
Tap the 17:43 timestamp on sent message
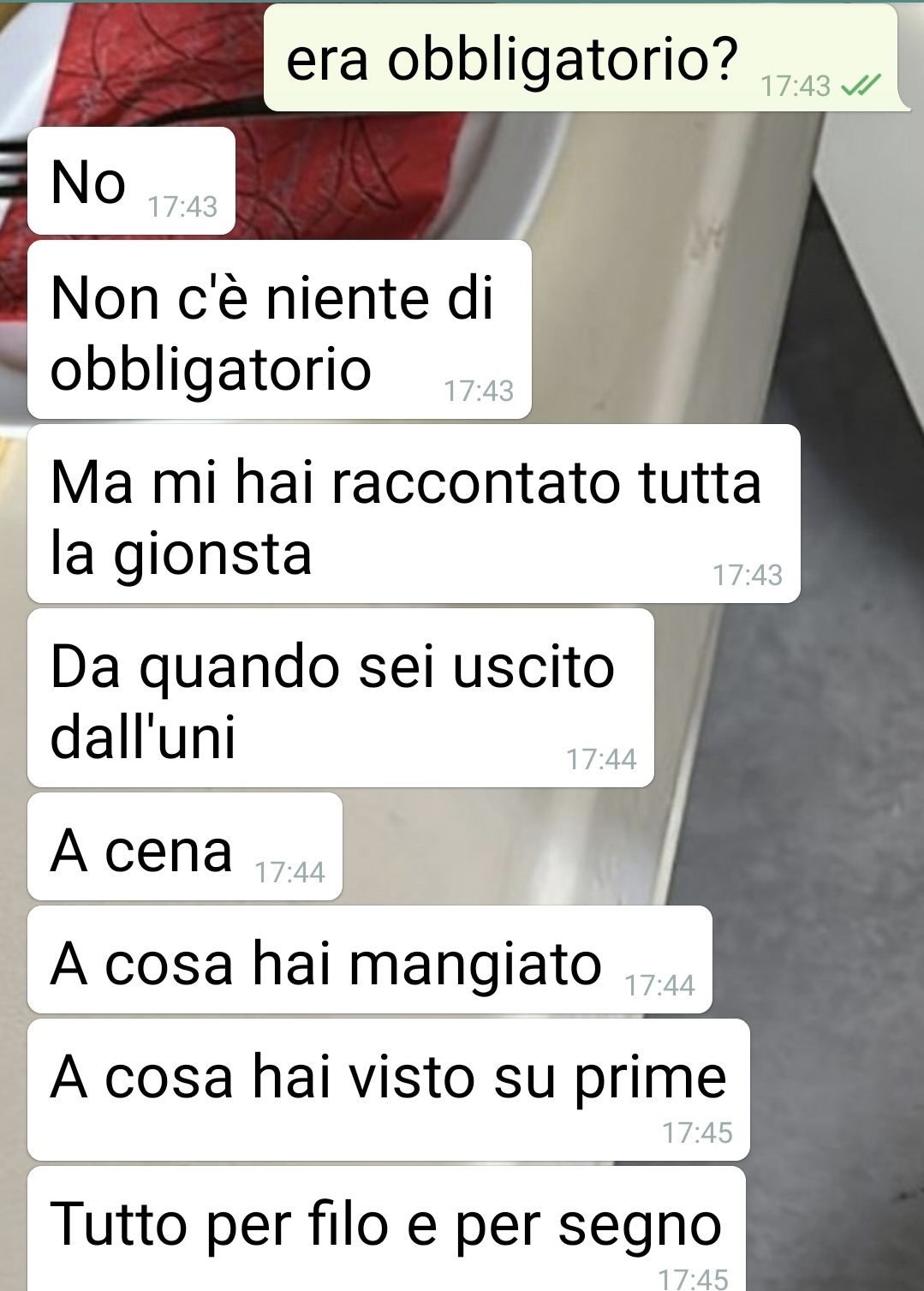(x=796, y=86)
